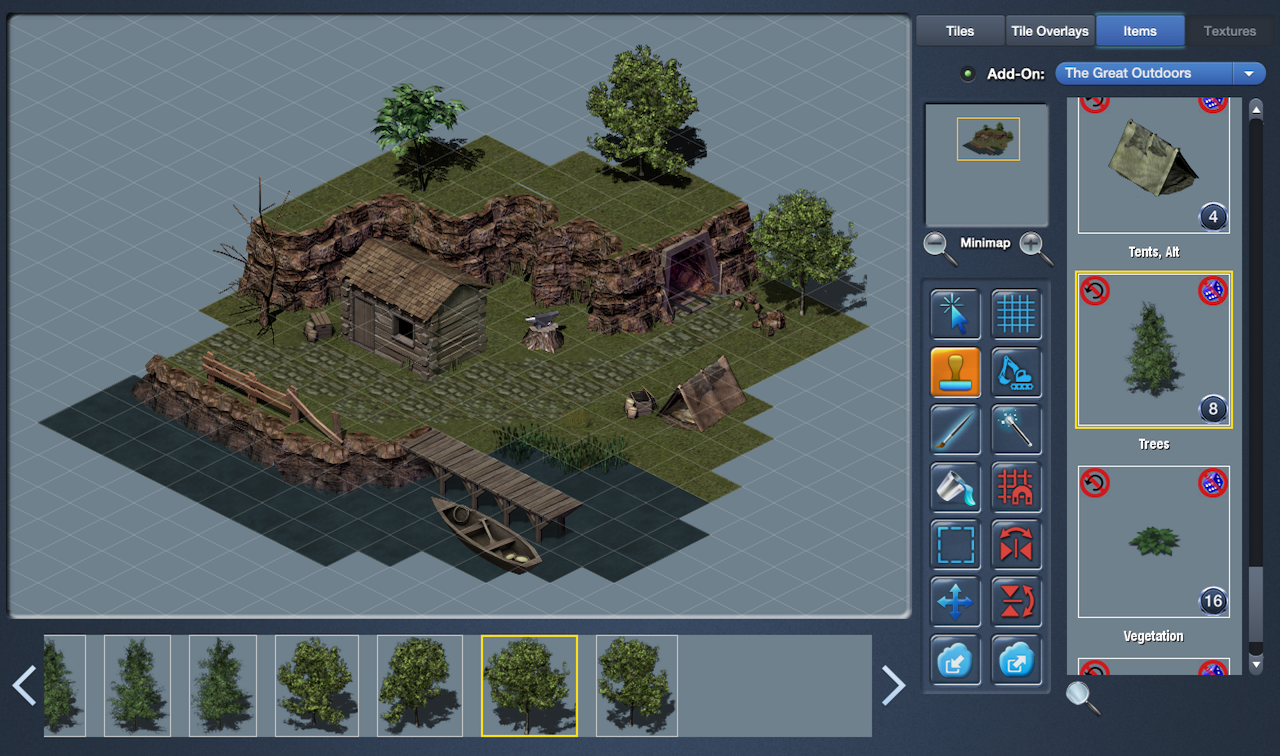Select the Vegetation item category
Screen dimensions: 1280x756
click(x=1154, y=542)
